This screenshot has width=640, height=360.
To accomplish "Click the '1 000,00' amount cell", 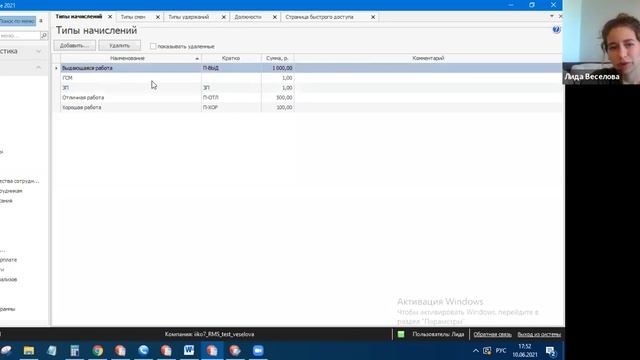I will click(x=278, y=68).
